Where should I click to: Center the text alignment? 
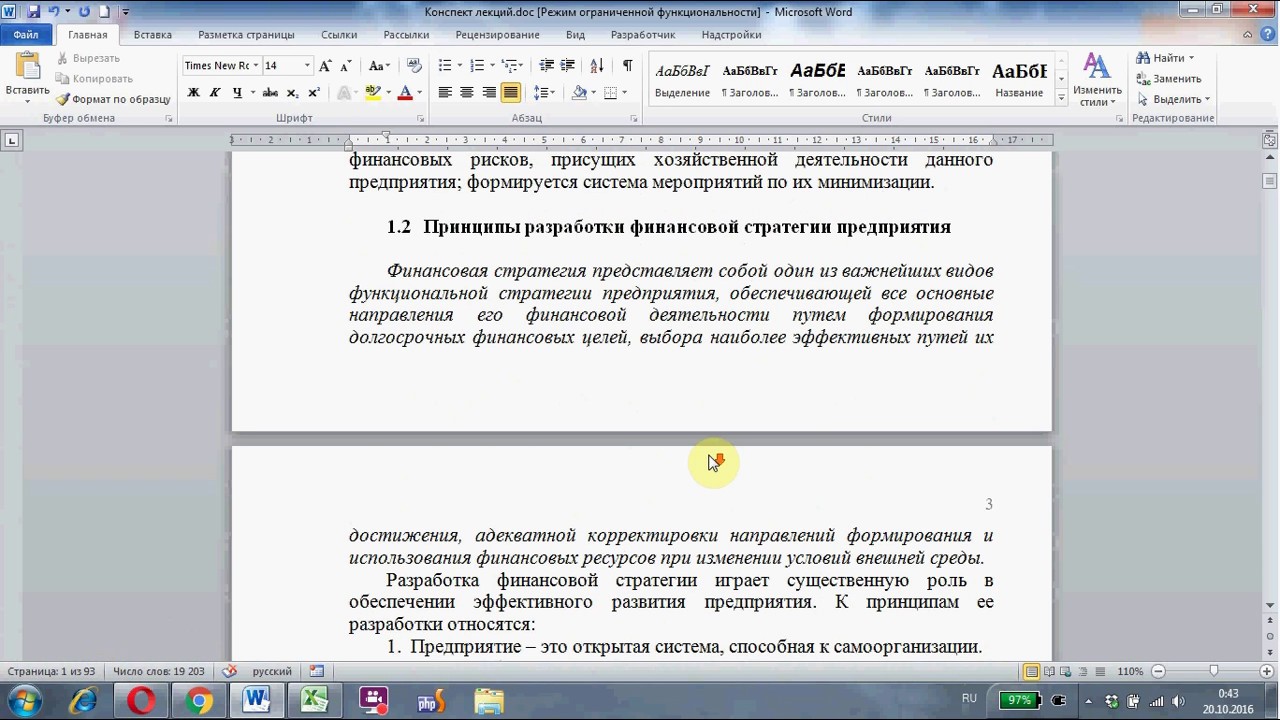click(467, 93)
